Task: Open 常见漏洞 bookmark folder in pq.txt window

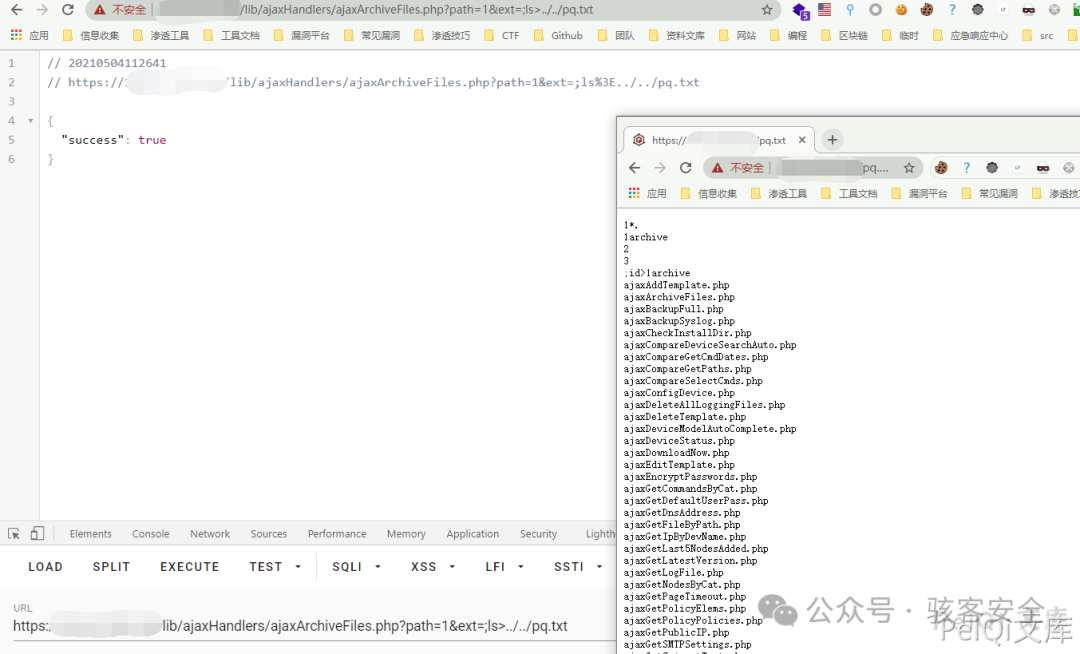Action: (990, 193)
